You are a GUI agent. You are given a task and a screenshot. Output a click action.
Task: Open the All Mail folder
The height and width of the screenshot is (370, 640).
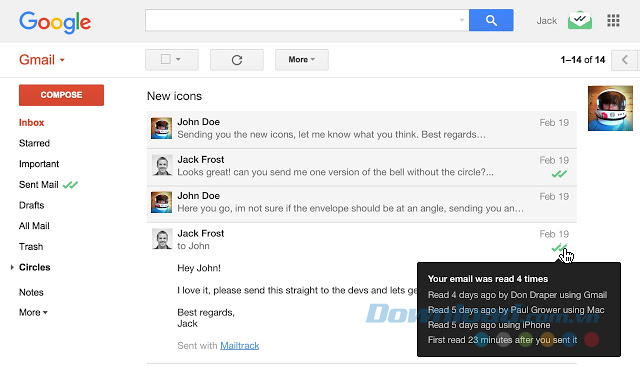(34, 226)
